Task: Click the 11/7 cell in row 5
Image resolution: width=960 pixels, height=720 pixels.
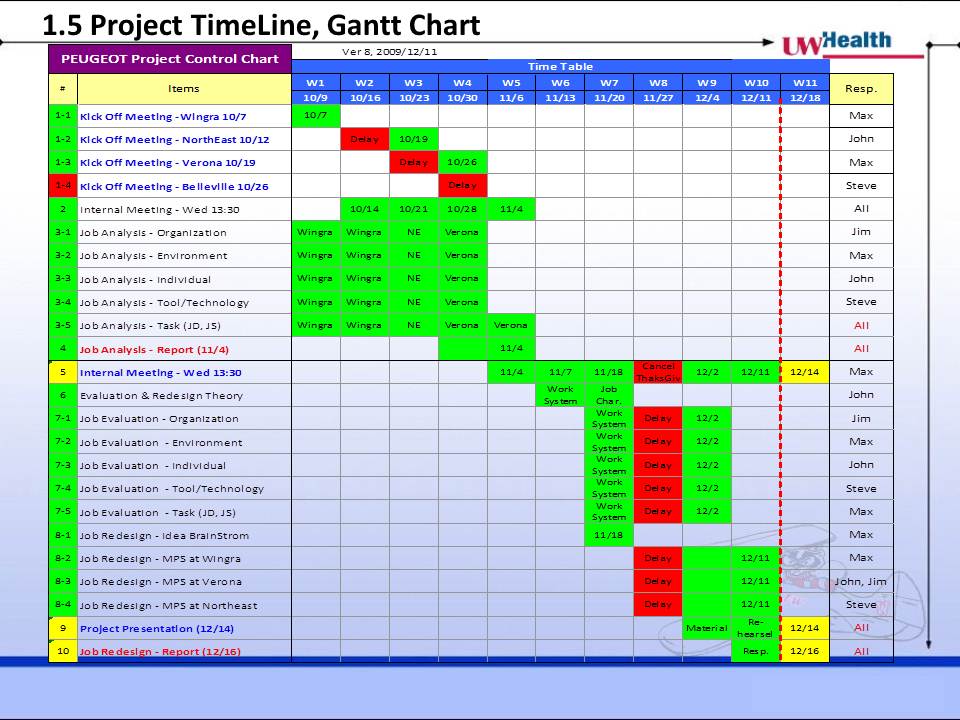Action: coord(560,372)
